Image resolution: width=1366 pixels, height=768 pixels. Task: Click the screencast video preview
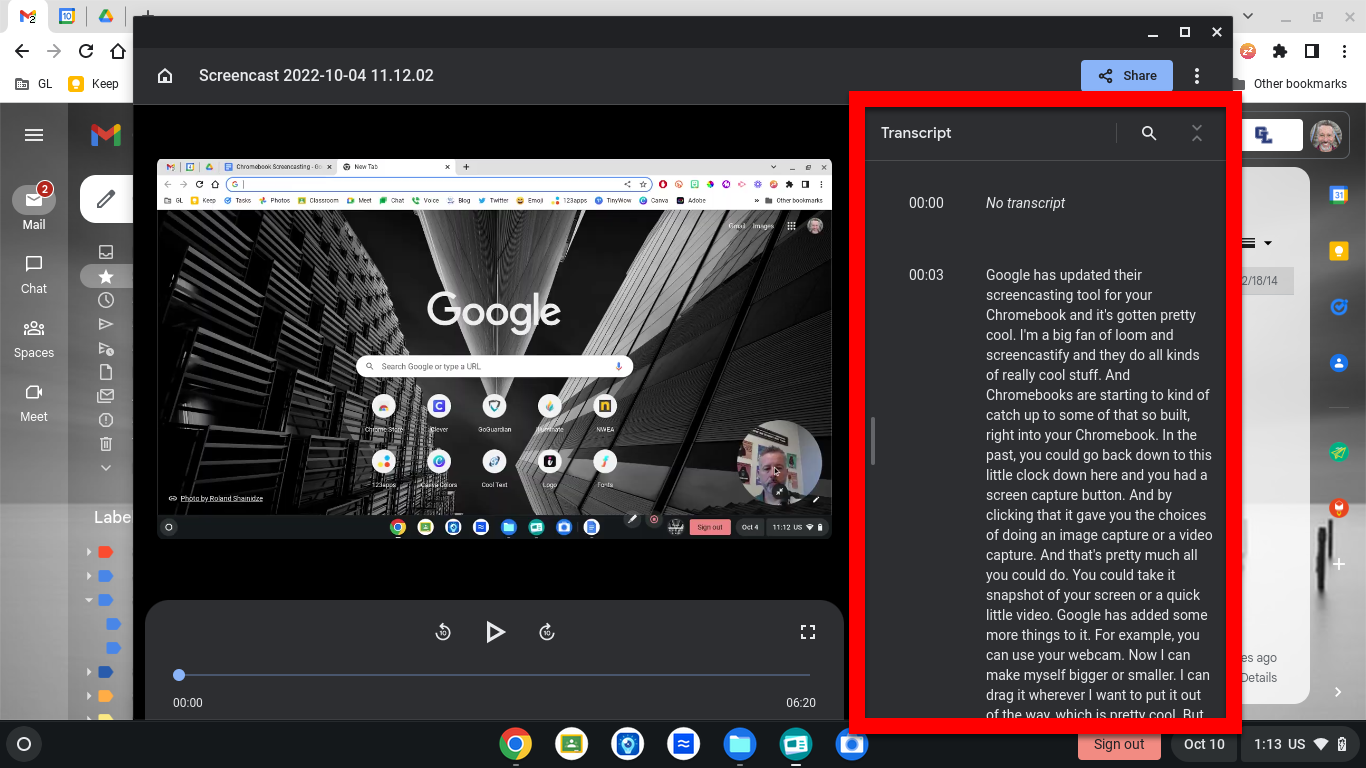coord(494,348)
